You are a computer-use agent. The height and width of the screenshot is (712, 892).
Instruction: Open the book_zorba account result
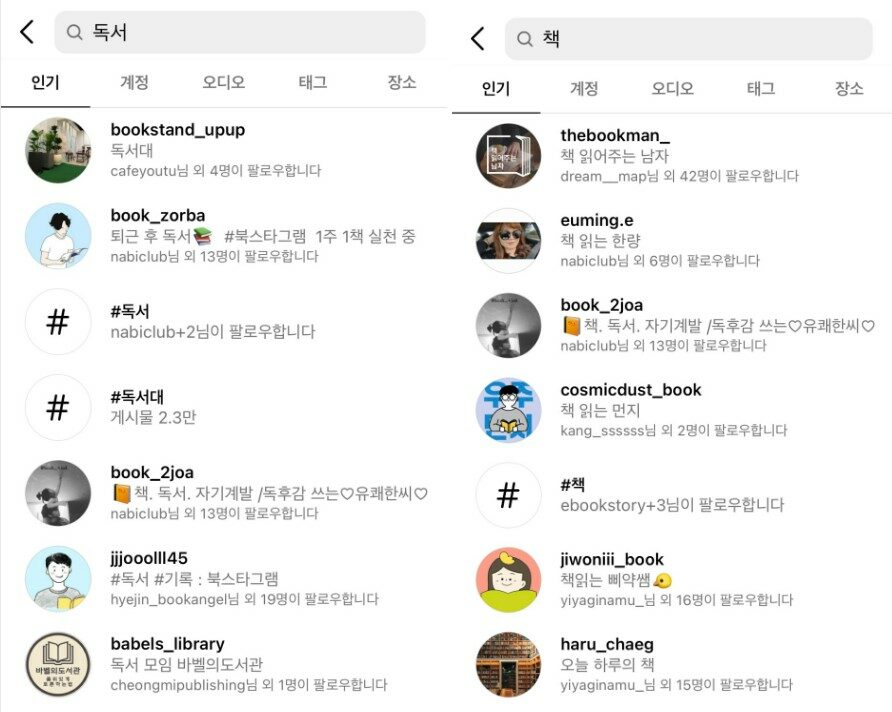click(223, 235)
